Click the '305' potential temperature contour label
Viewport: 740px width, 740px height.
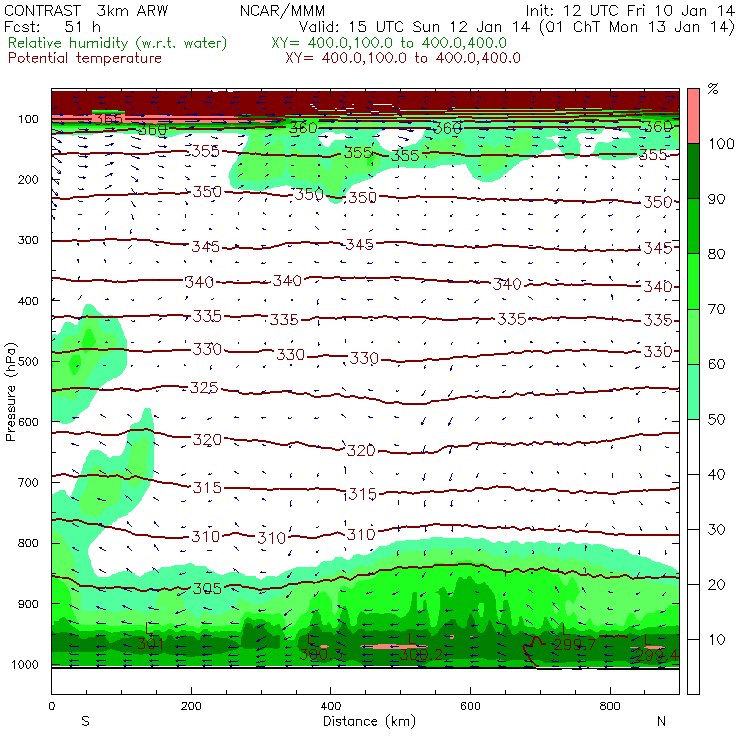click(x=207, y=588)
